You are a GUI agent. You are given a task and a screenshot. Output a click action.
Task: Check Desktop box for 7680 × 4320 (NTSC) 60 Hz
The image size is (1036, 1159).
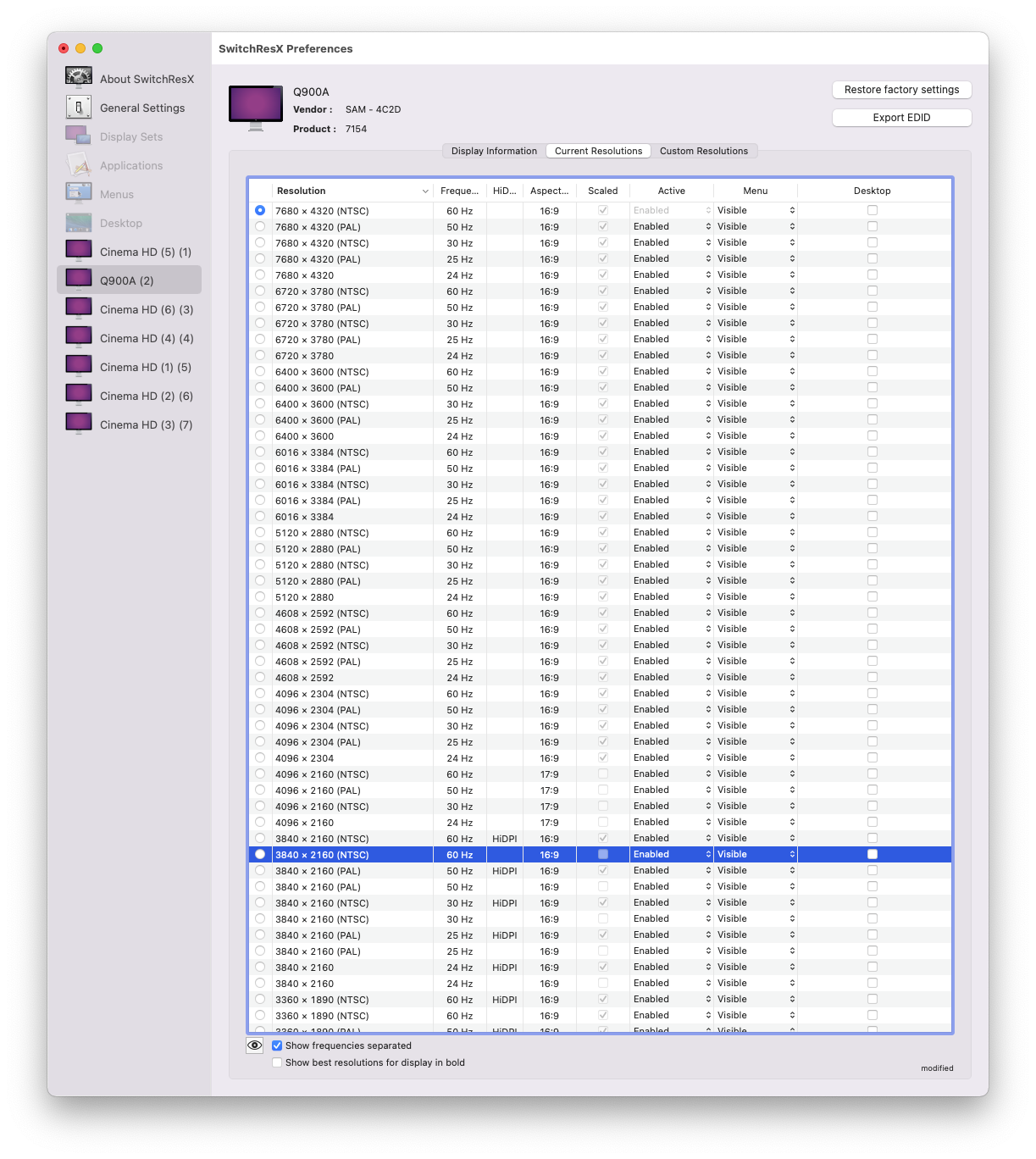tap(873, 210)
